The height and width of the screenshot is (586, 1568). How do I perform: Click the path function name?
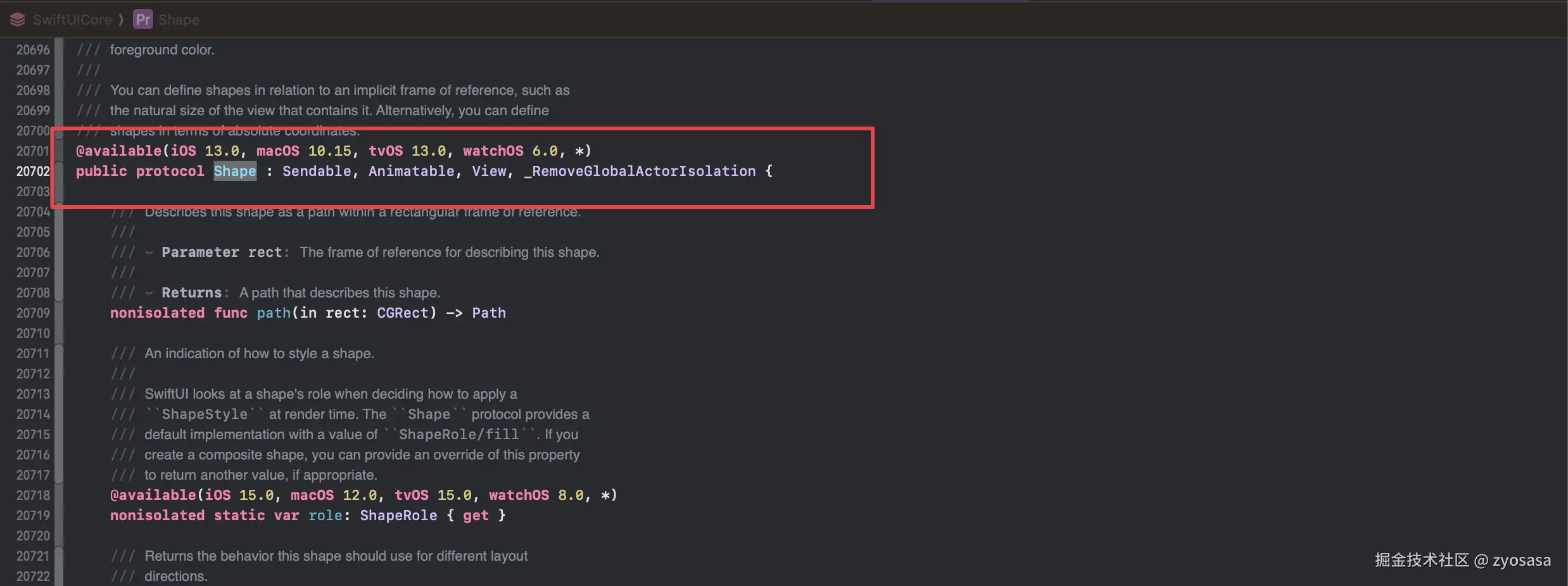pyautogui.click(x=273, y=313)
